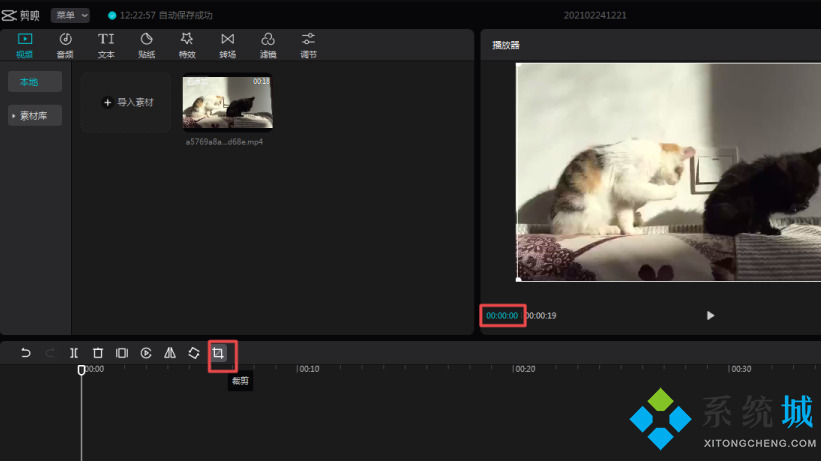Open the 视频 (Video) media tab
Viewport: 821px width, 461px height.
pyautogui.click(x=25, y=45)
